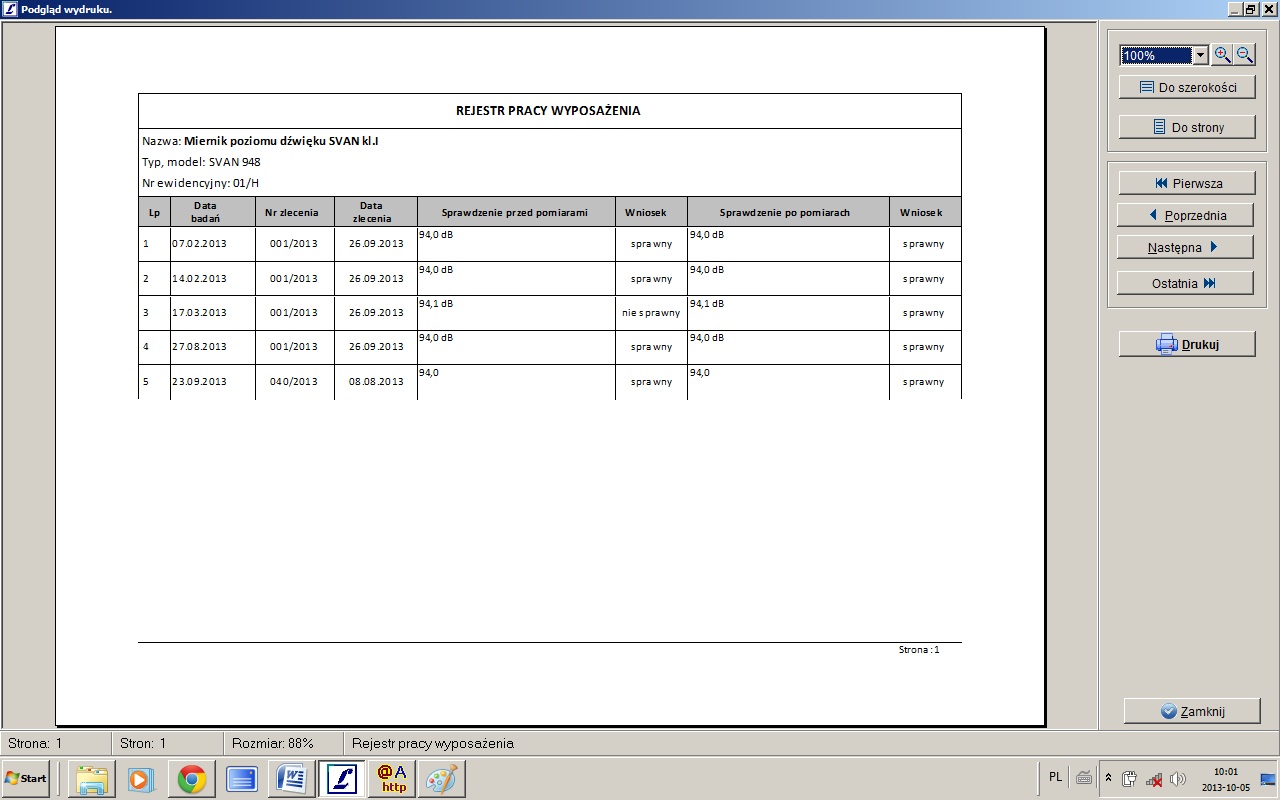
Task: Click the Podgląd wydruku window icon
Action: [x=9, y=9]
